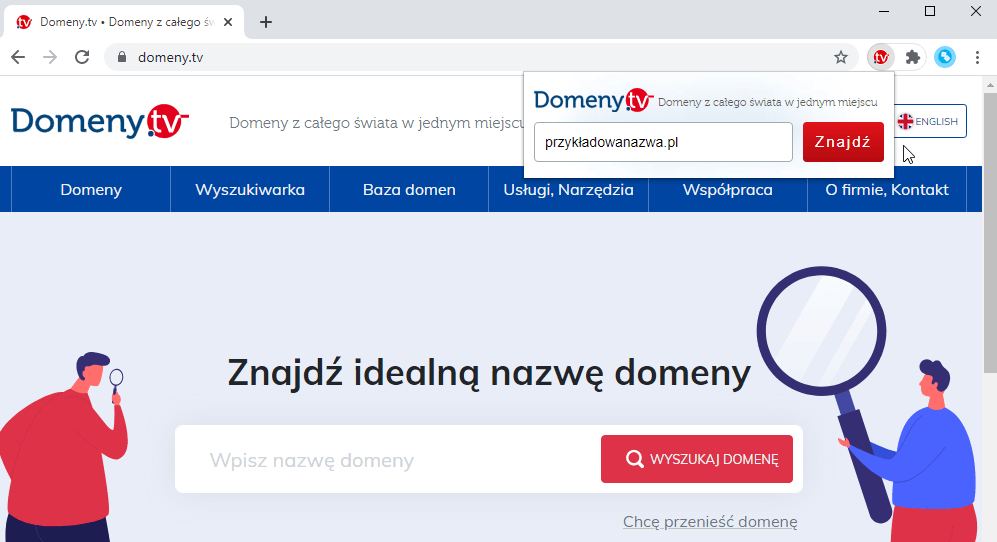Close the Domeny.tv browser tab
Viewport: 997px width, 542px height.
click(228, 22)
